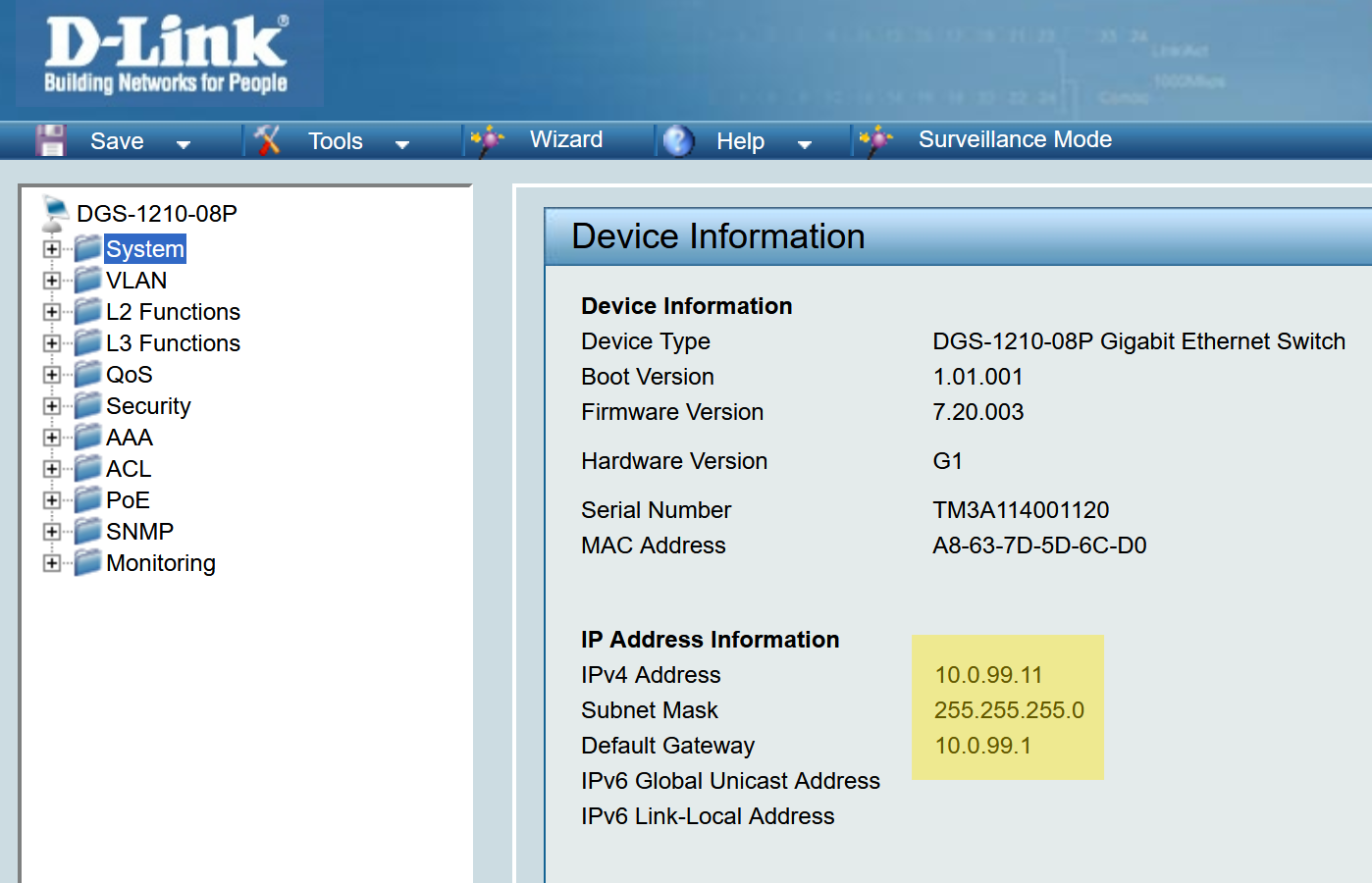Viewport: 1372px width, 883px height.
Task: Select the Monitoring tree item
Action: click(161, 563)
